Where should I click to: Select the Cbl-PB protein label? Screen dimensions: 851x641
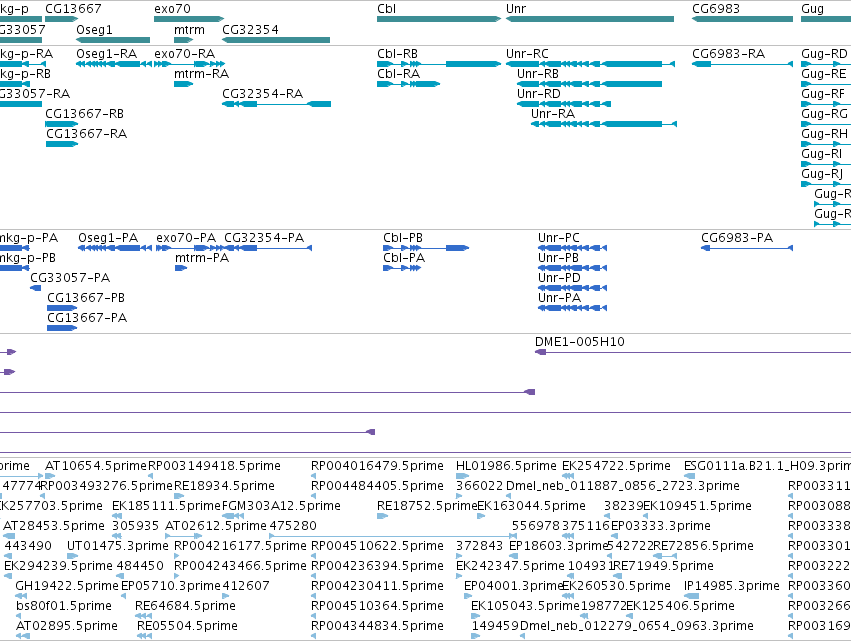click(403, 238)
